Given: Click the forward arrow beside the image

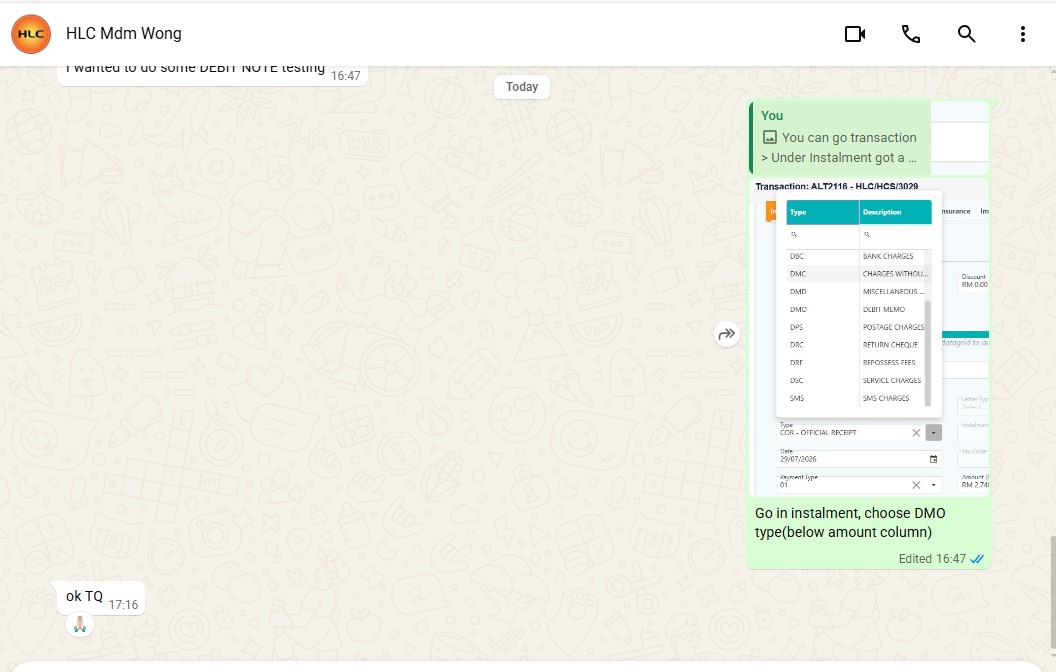Looking at the screenshot, I should (x=727, y=334).
